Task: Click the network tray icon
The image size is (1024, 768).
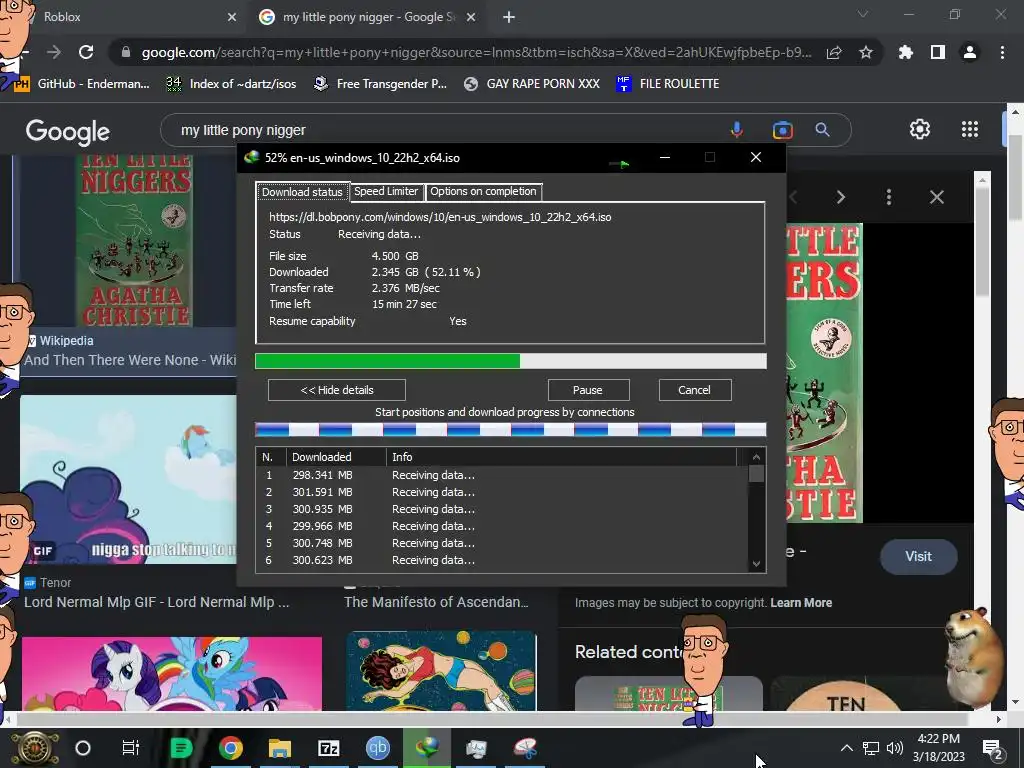Action: (x=871, y=748)
